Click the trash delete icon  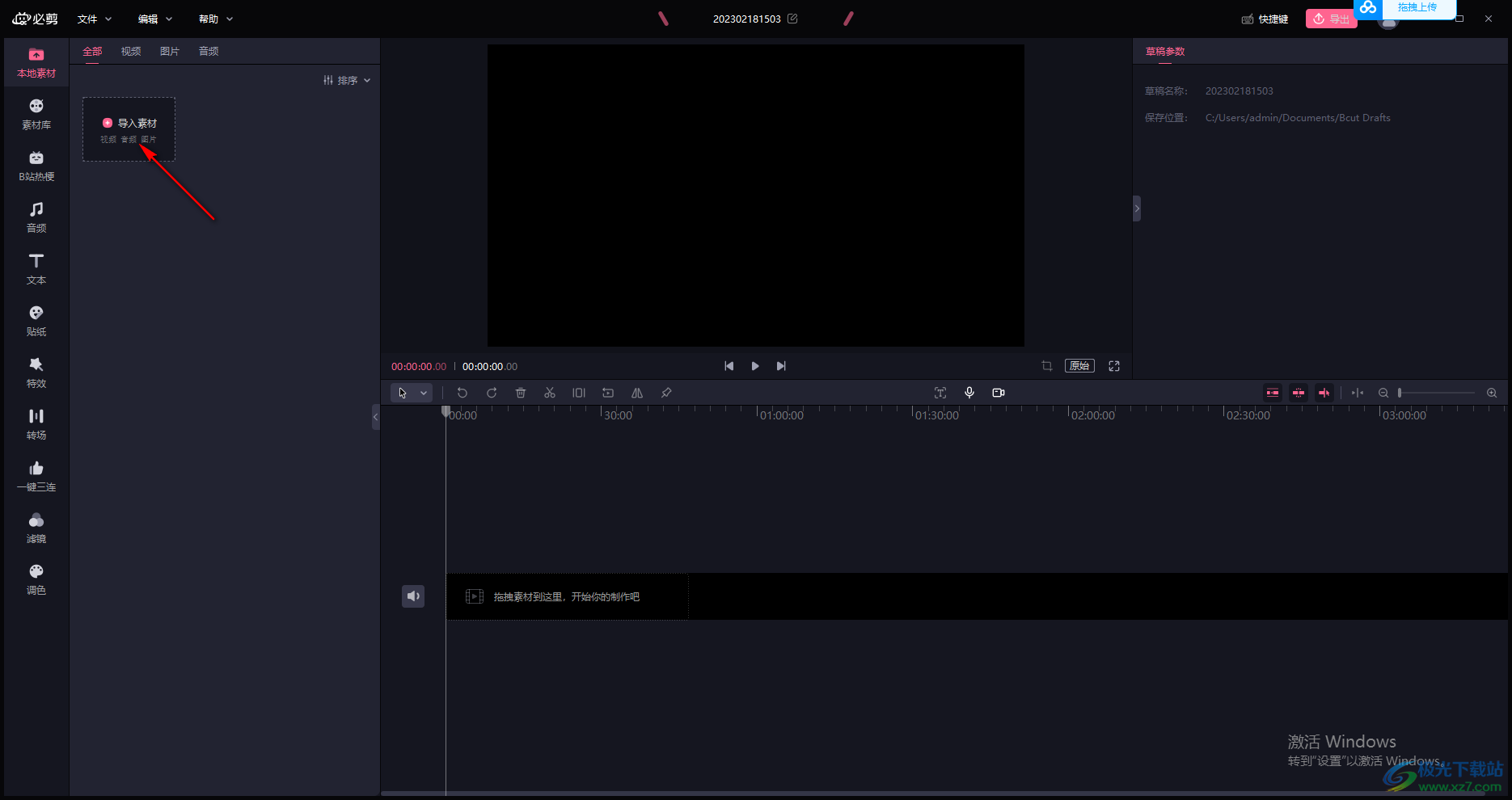pos(521,393)
